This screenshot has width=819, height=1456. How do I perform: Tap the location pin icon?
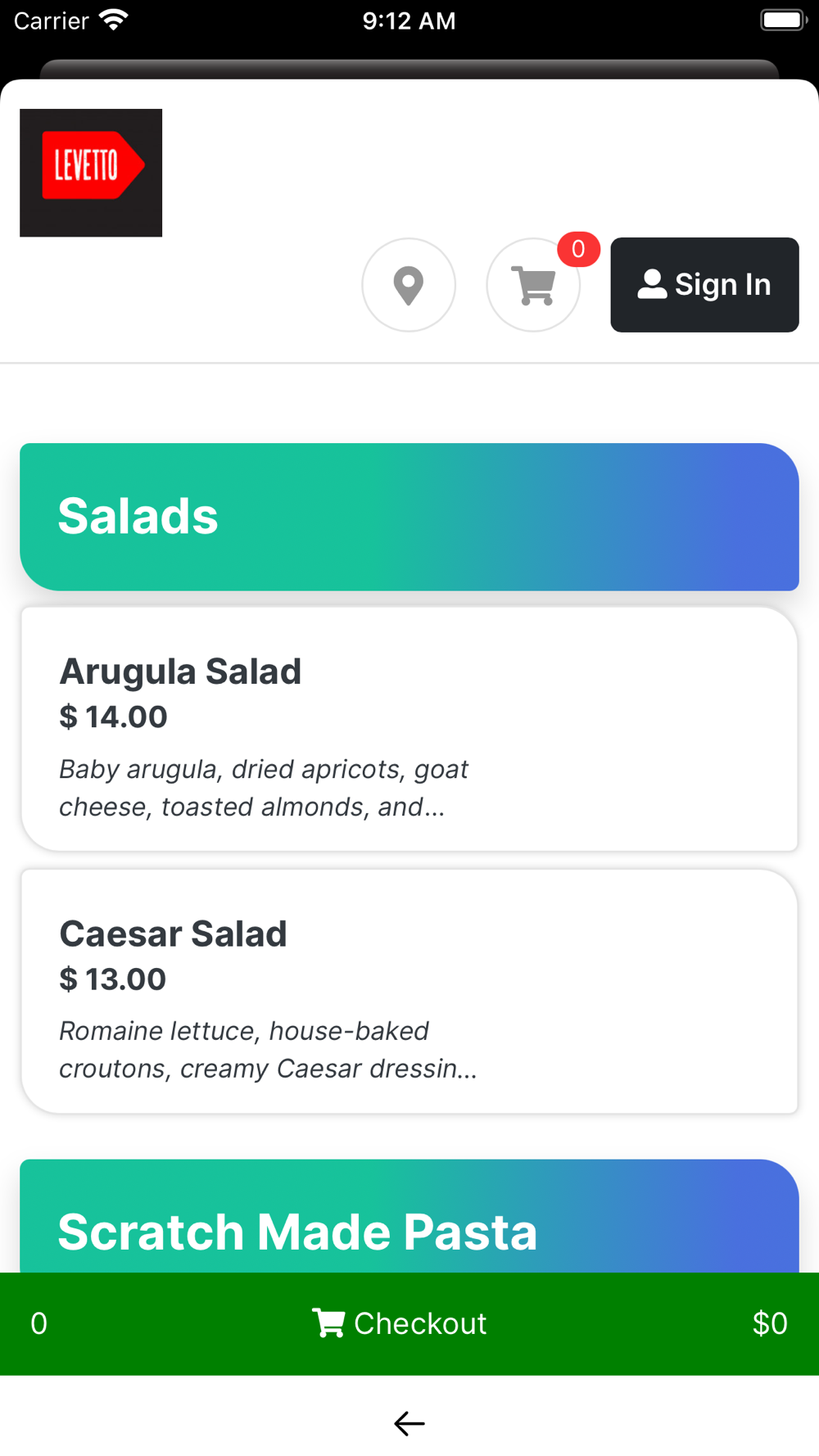[x=409, y=285]
